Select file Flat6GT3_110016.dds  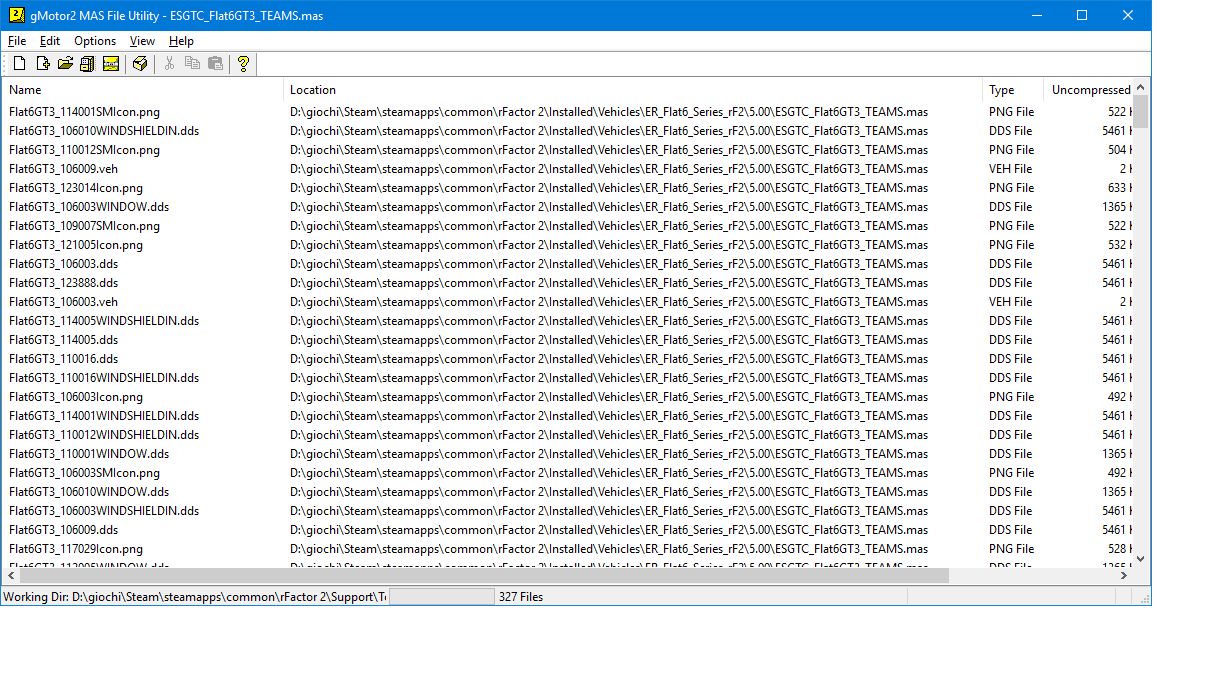click(x=63, y=359)
